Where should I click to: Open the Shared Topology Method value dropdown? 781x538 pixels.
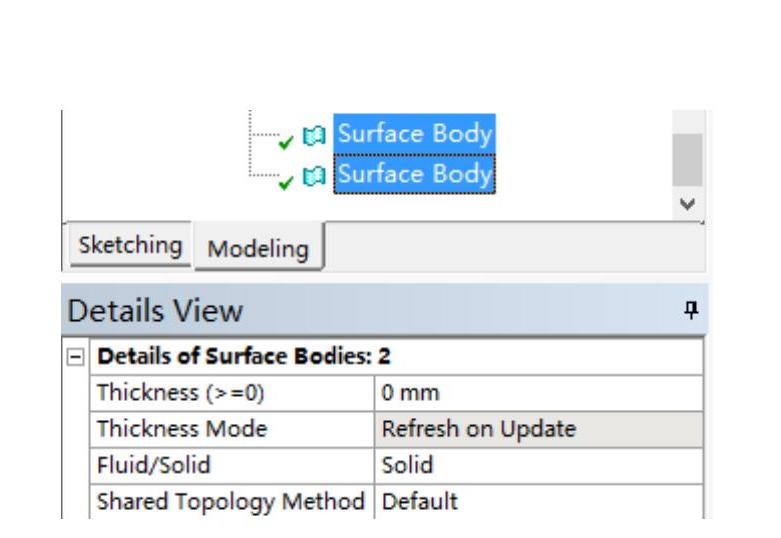(540, 499)
